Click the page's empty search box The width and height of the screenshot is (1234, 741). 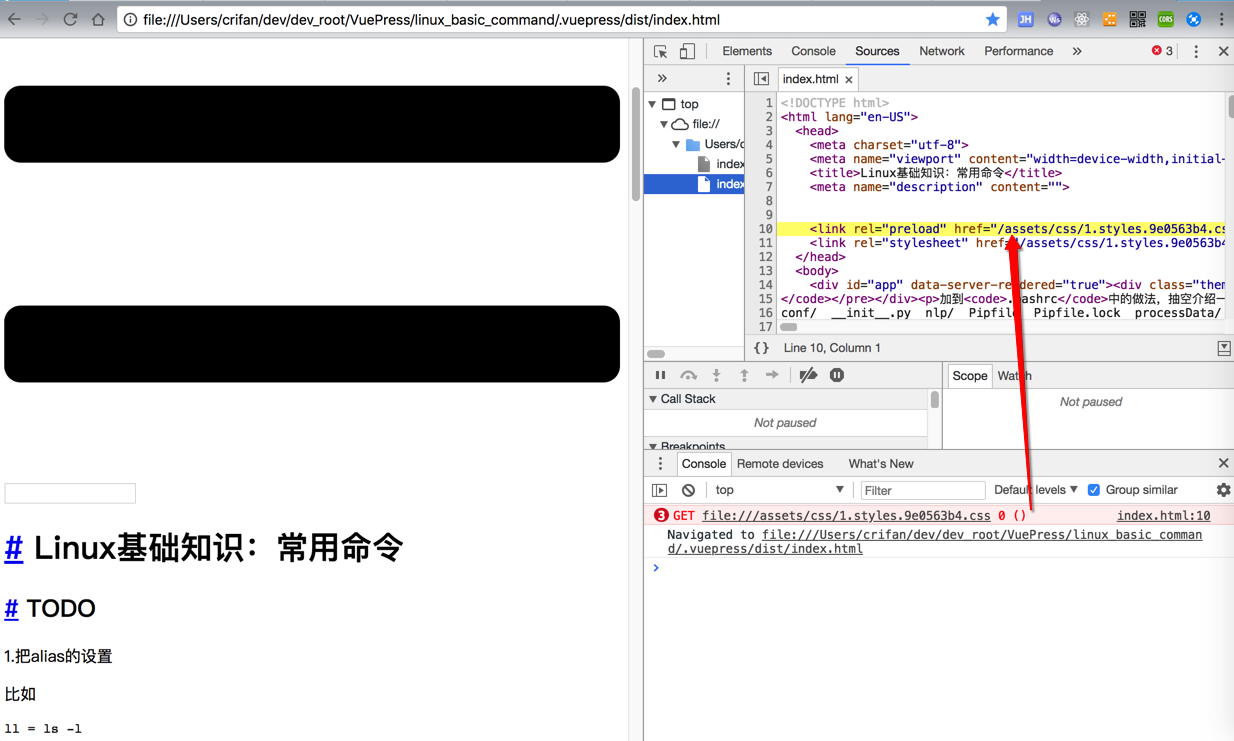pos(70,493)
